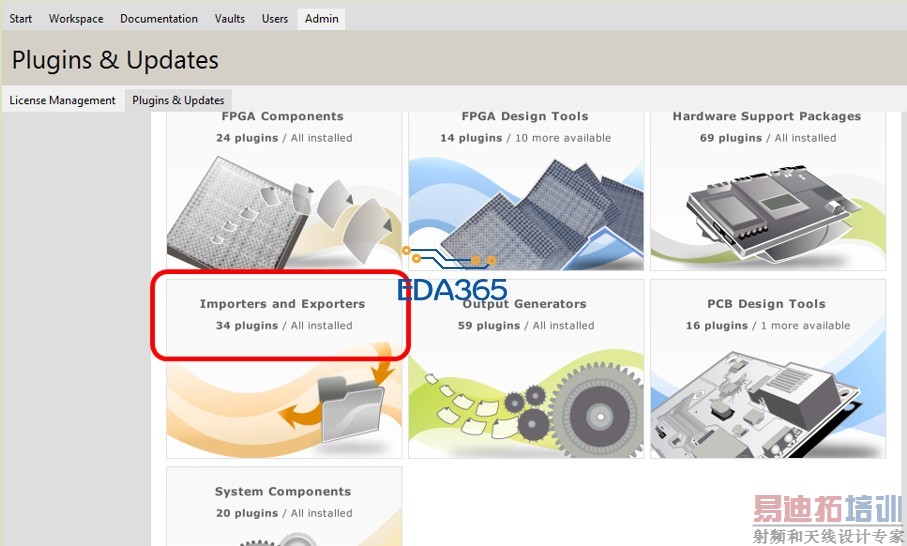Screen dimensions: 907x546
Task: Click '34 plugins / All installed' text
Action: click(x=284, y=325)
